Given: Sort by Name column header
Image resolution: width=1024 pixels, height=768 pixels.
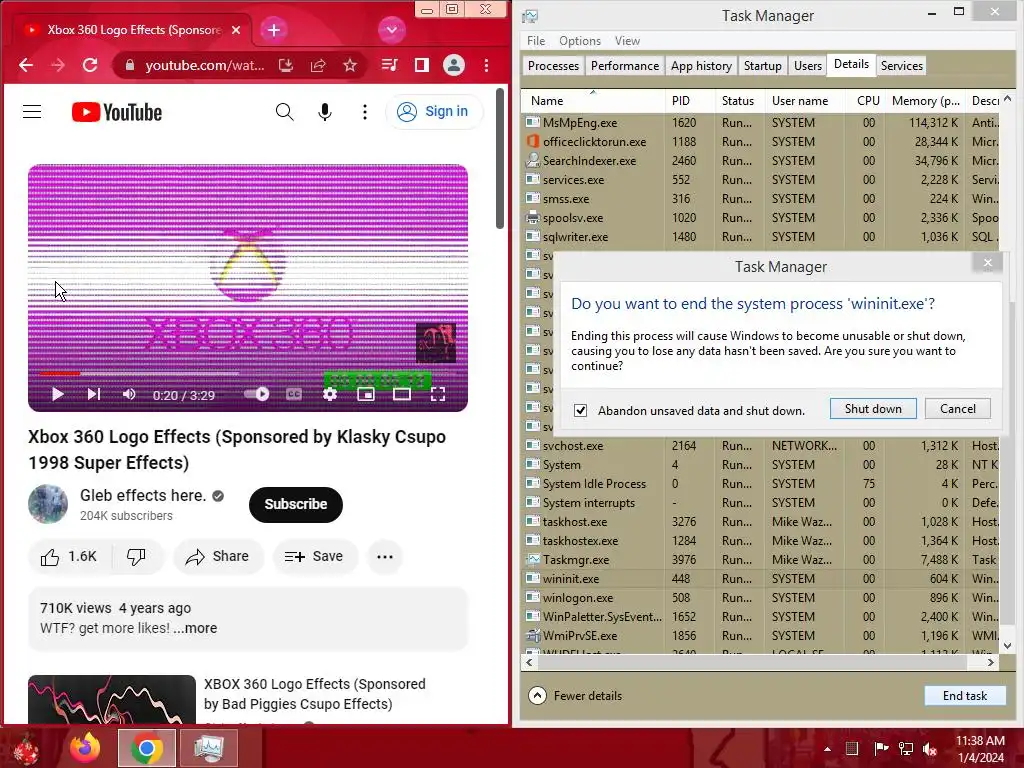Looking at the screenshot, I should click(593, 101).
